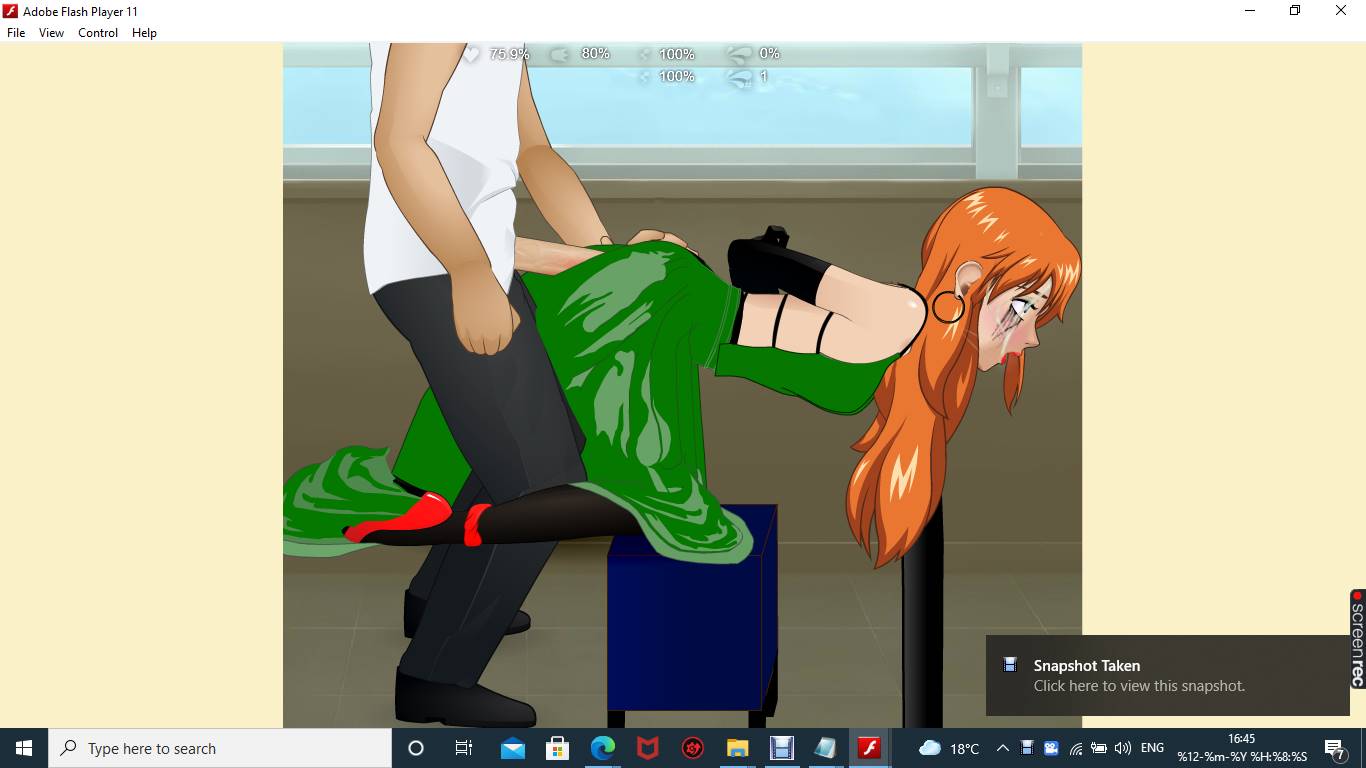The width and height of the screenshot is (1366, 768).
Task: Open Microsoft Store from the taskbar
Action: [557, 748]
